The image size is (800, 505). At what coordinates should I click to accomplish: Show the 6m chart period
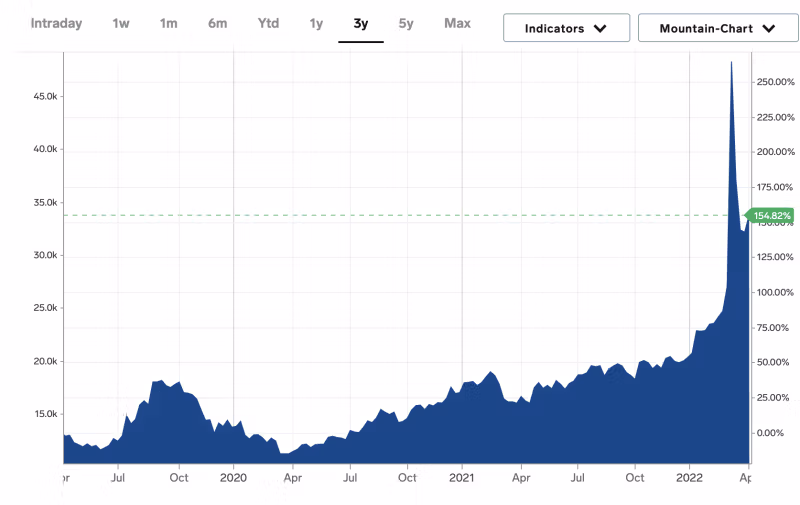(x=217, y=23)
